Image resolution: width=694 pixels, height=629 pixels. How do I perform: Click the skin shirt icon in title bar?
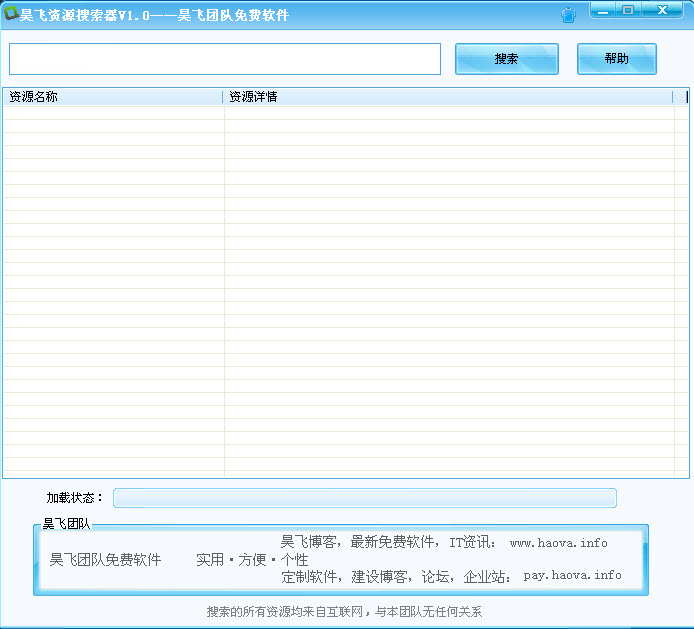click(x=569, y=15)
